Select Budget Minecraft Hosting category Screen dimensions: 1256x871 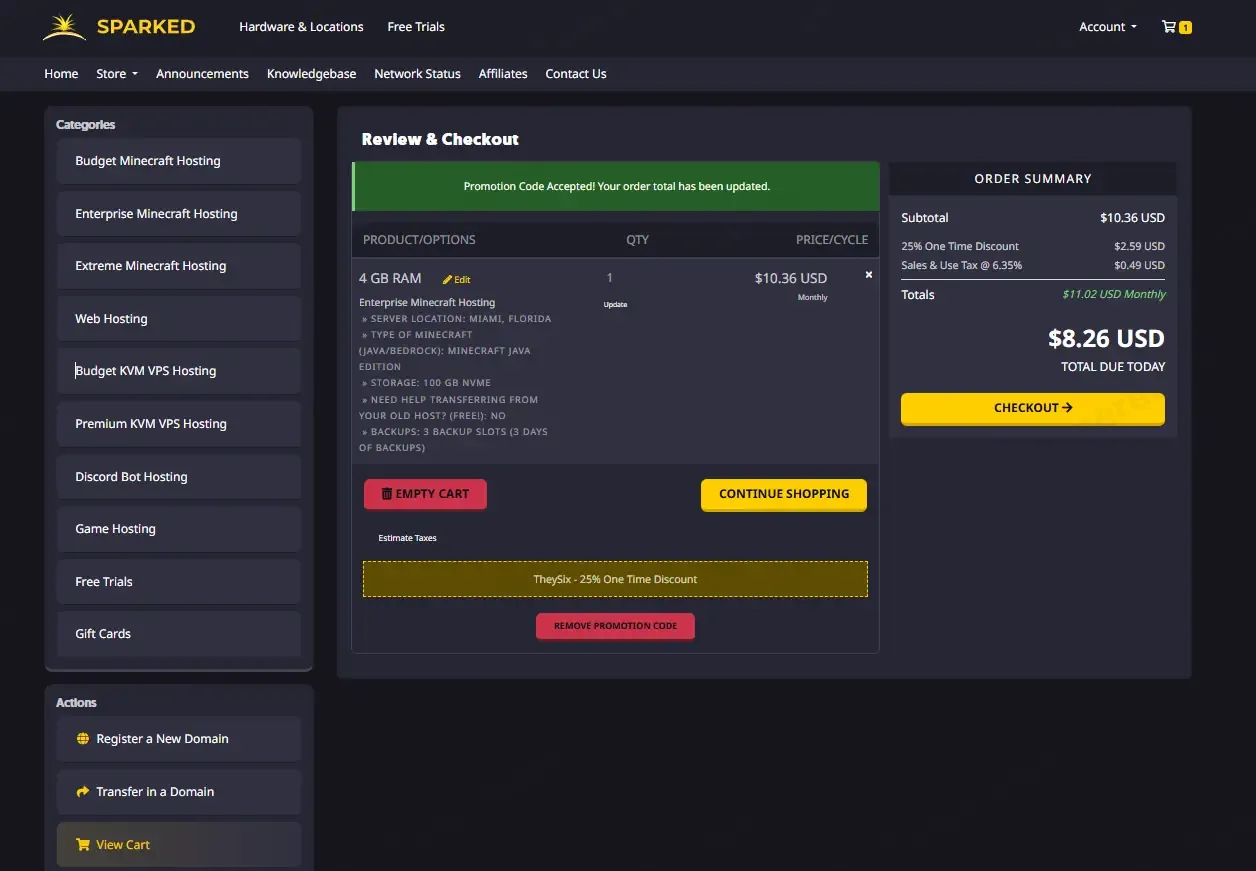click(179, 161)
